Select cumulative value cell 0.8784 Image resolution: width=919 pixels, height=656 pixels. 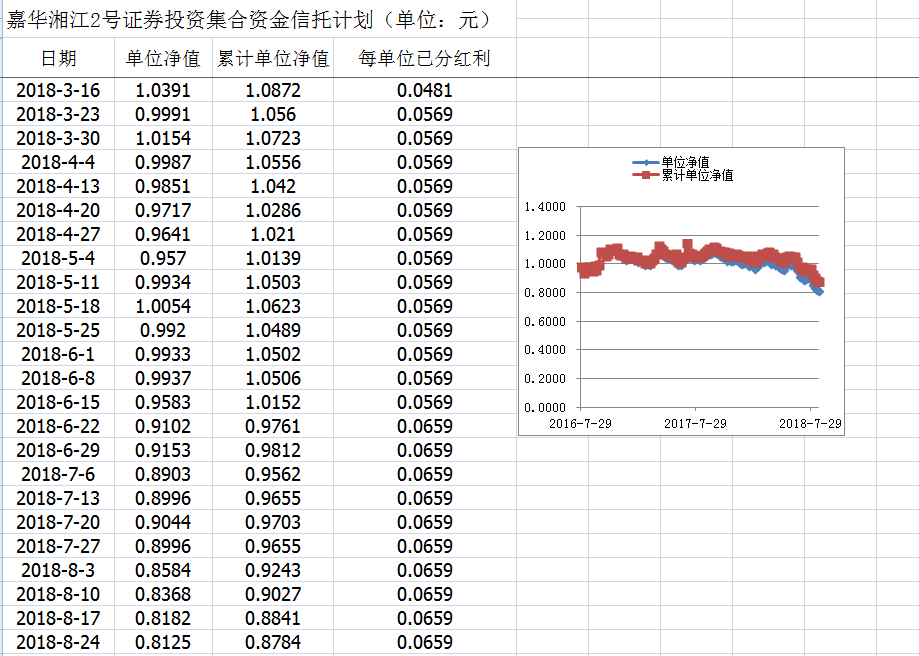pos(273,643)
